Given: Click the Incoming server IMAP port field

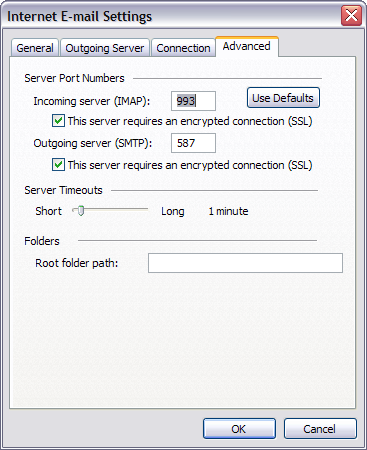Looking at the screenshot, I should point(193,101).
